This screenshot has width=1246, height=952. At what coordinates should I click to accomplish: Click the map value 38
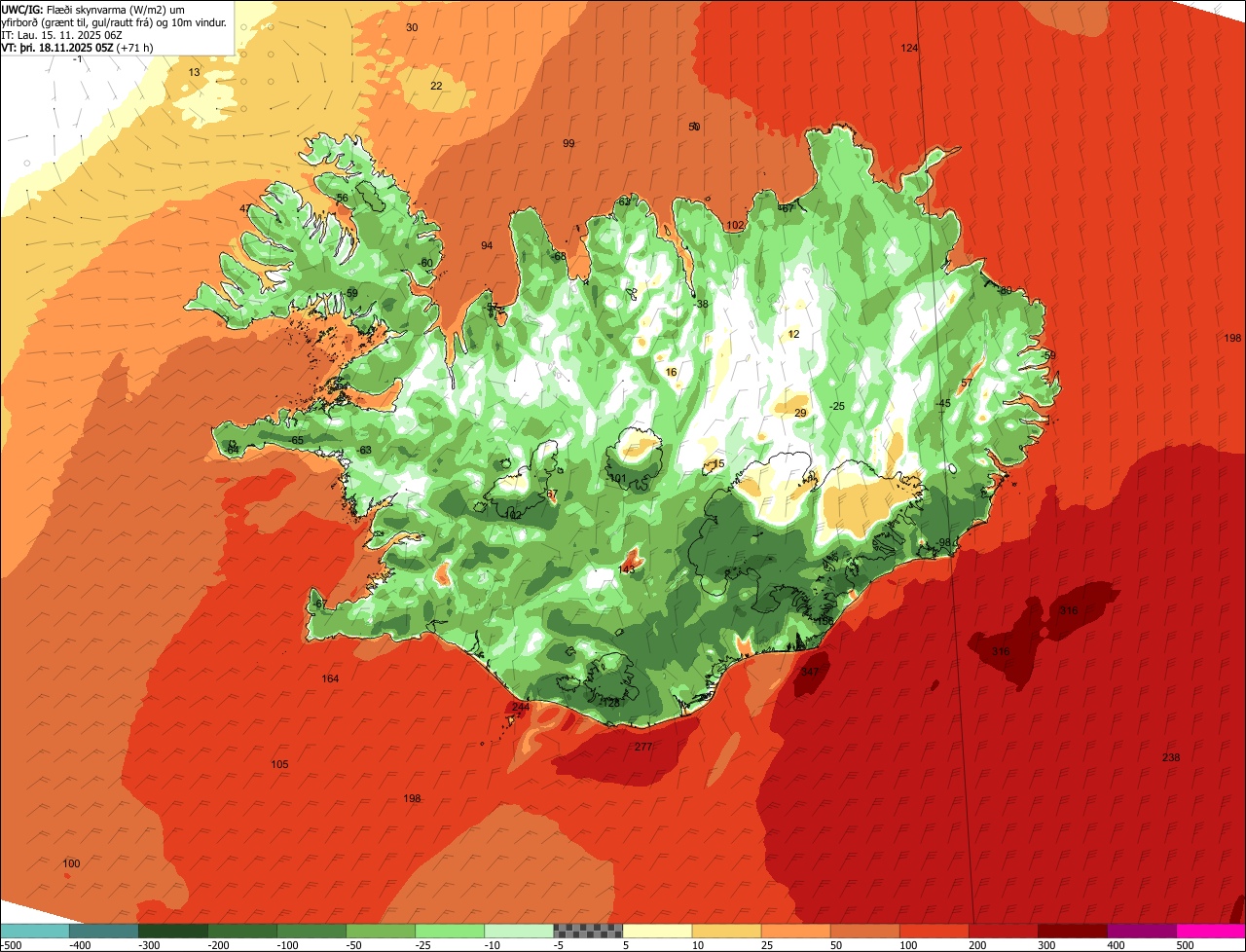click(703, 304)
